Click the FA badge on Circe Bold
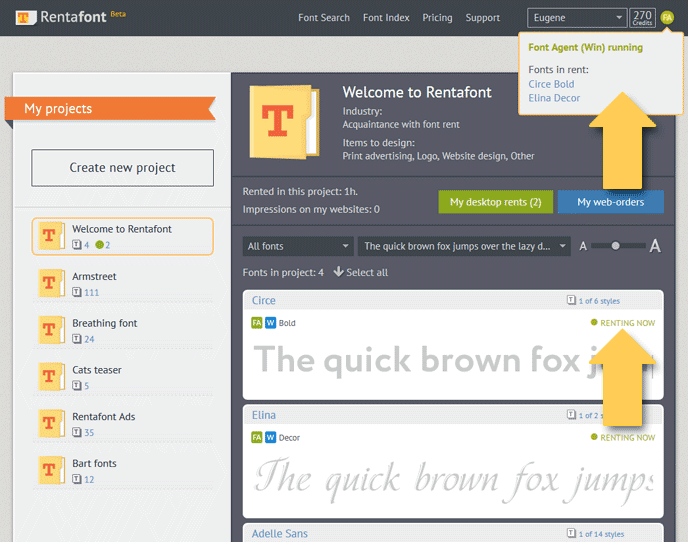The width and height of the screenshot is (688, 542). 257,323
